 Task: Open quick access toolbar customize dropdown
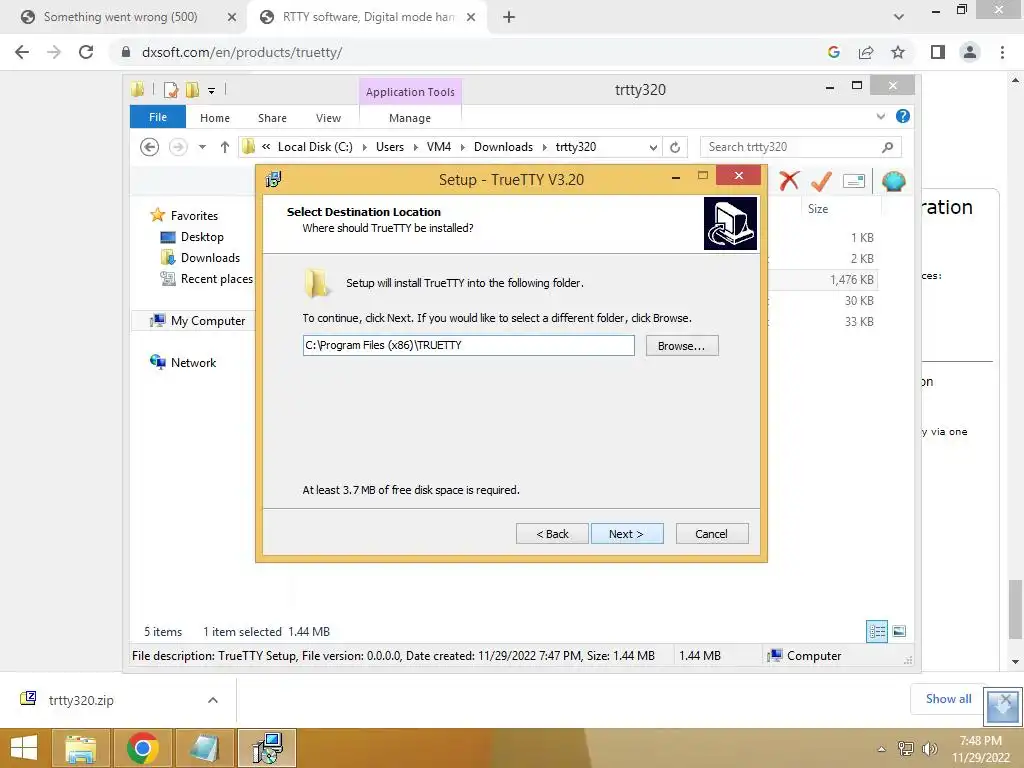click(x=212, y=91)
